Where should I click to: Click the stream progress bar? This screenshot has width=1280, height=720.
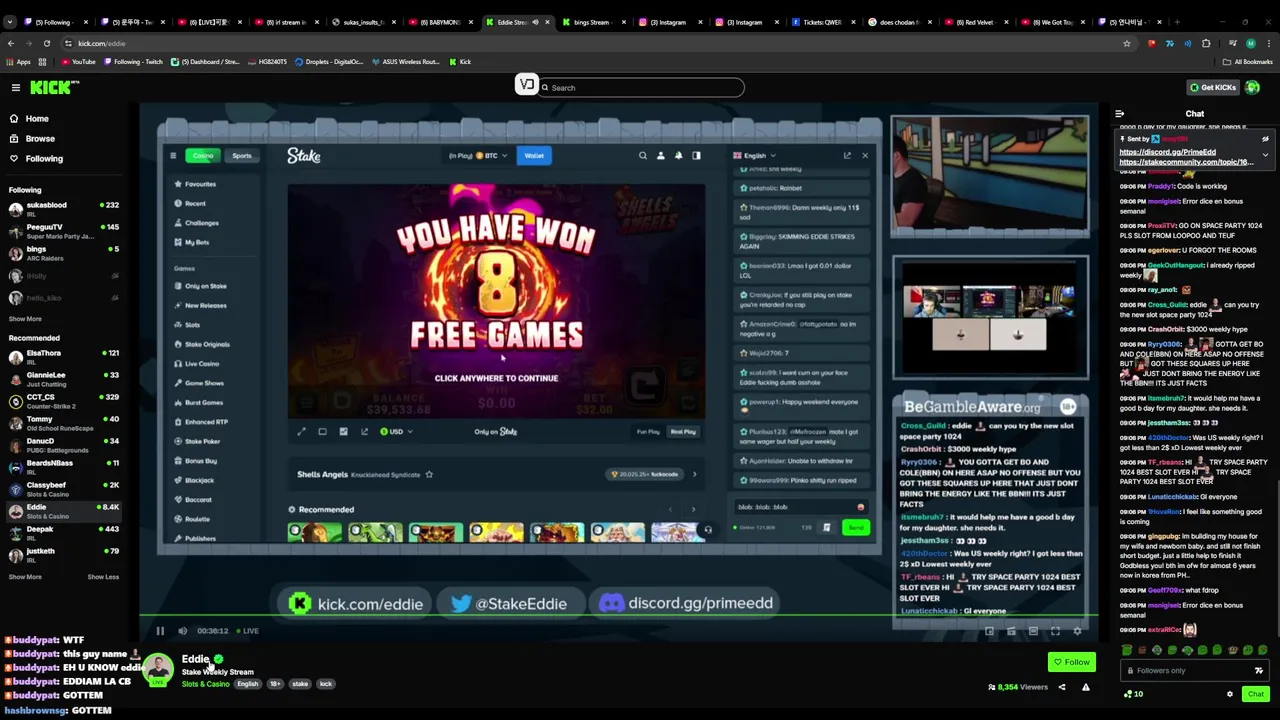click(x=620, y=617)
